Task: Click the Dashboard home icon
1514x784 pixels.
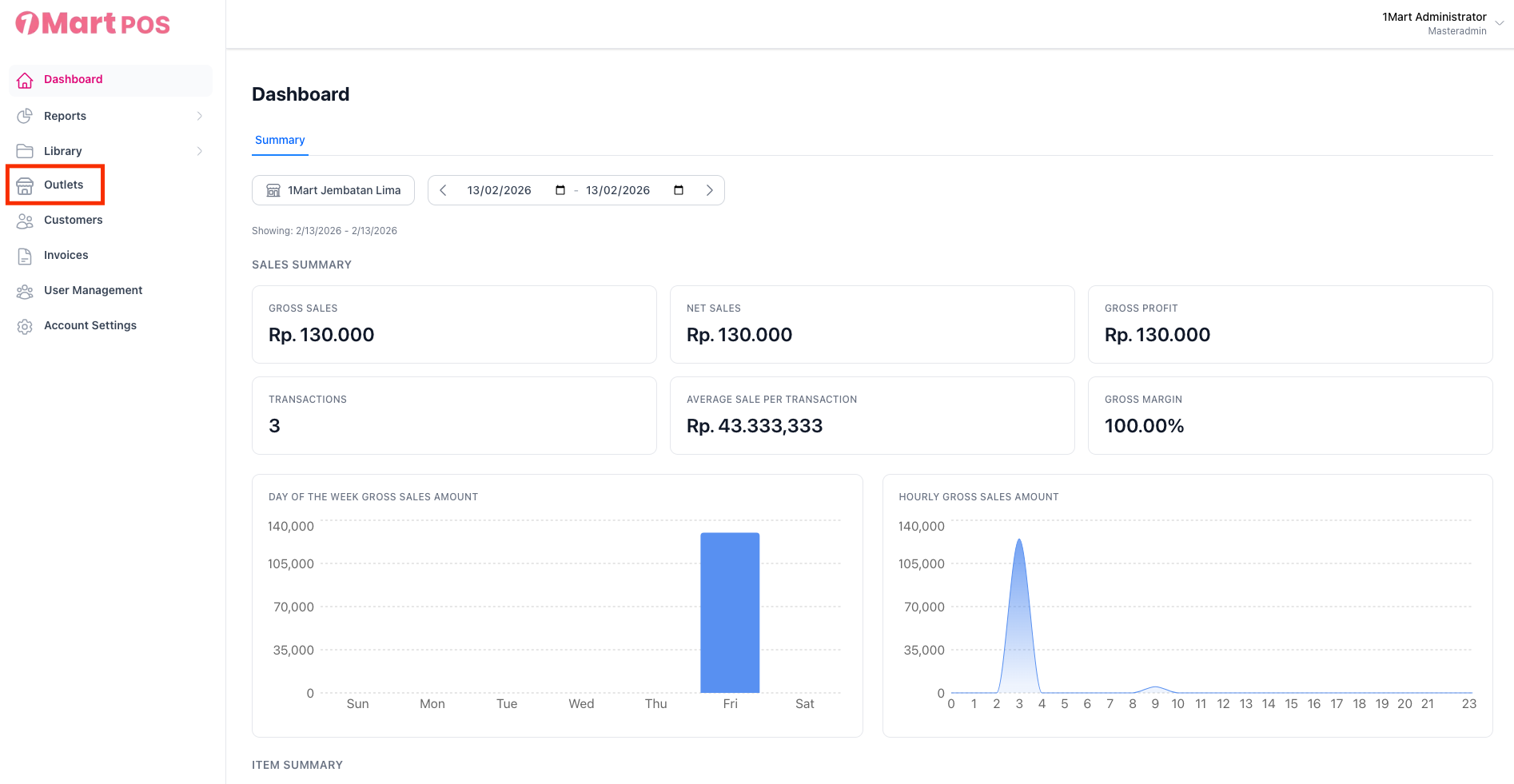Action: click(25, 80)
